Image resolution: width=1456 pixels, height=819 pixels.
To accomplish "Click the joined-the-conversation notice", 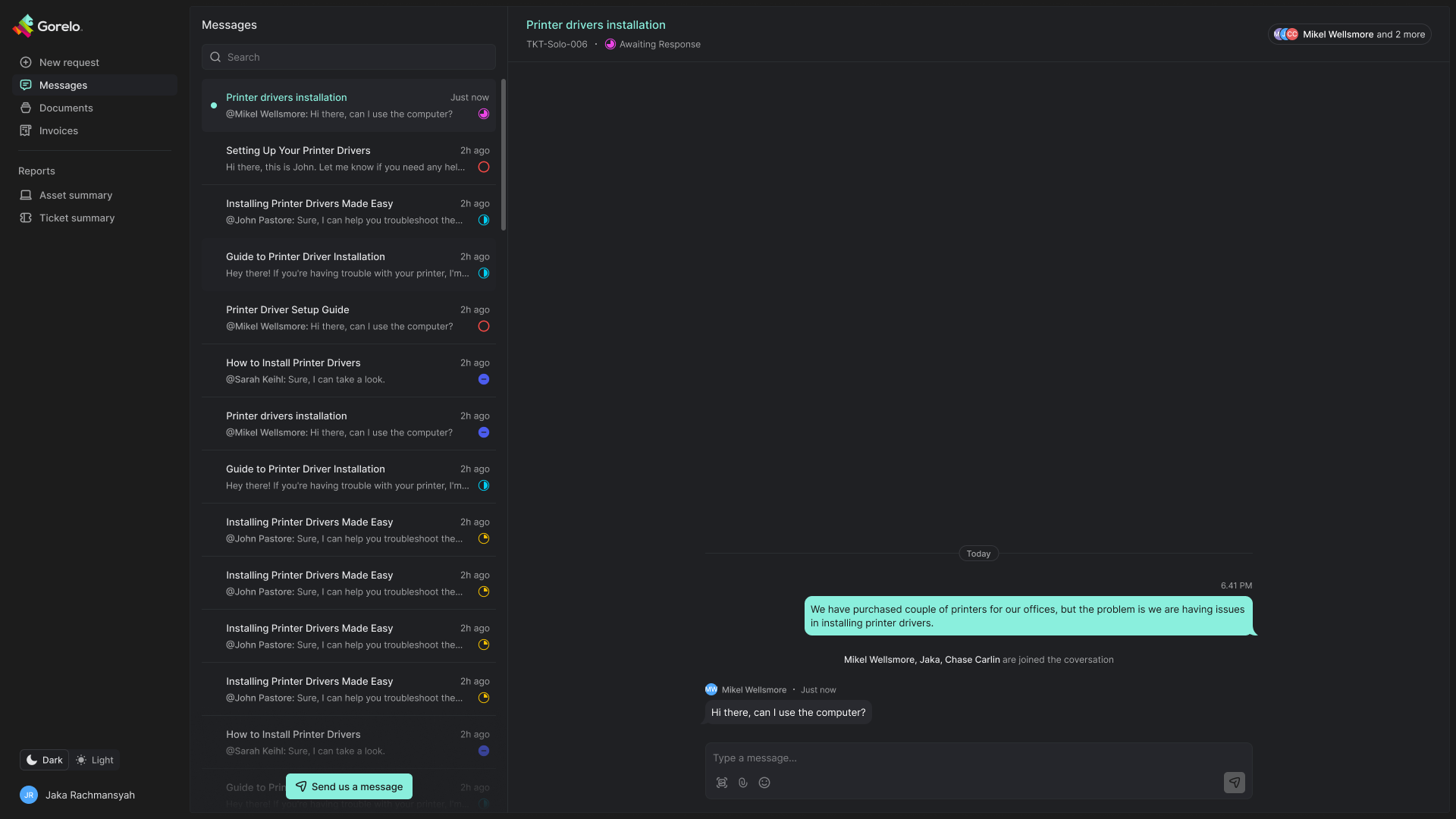I will point(978,660).
